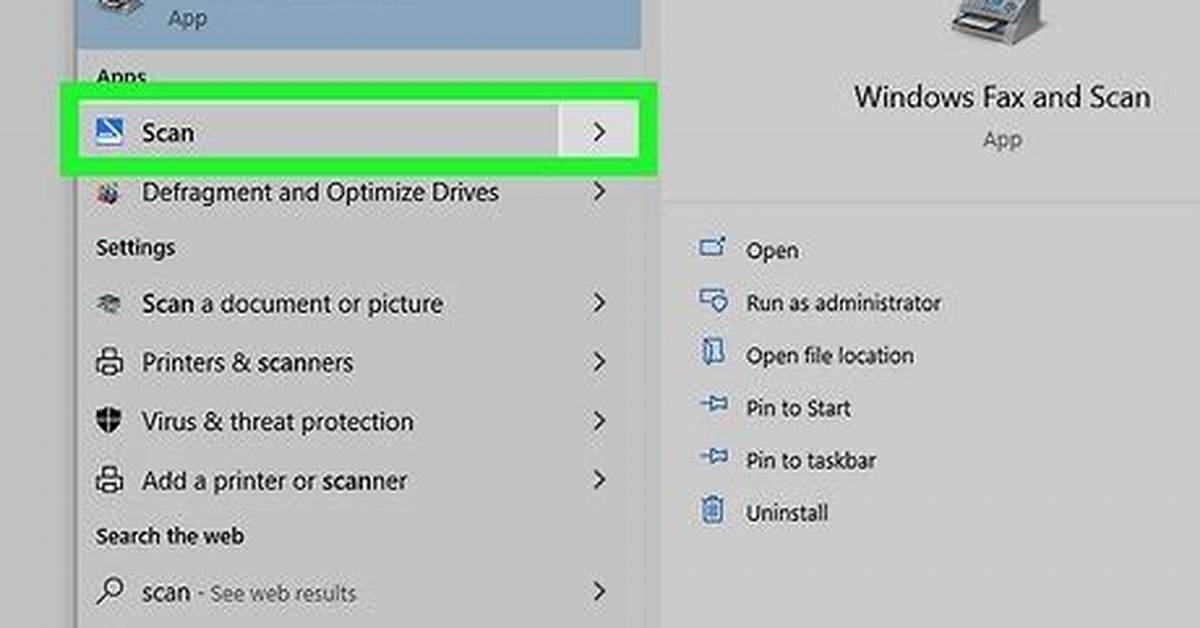Choose Uninstall
This screenshot has height=628, width=1200.
[787, 513]
